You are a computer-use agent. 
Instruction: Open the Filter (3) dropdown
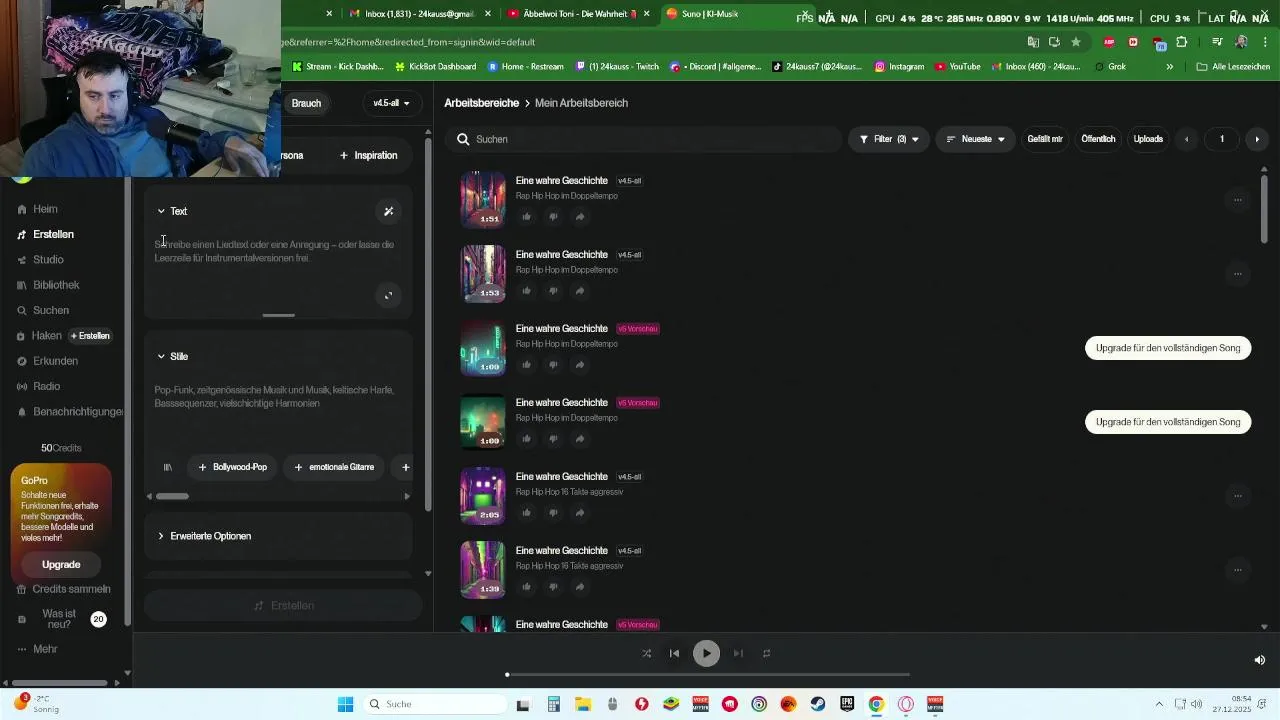(889, 139)
